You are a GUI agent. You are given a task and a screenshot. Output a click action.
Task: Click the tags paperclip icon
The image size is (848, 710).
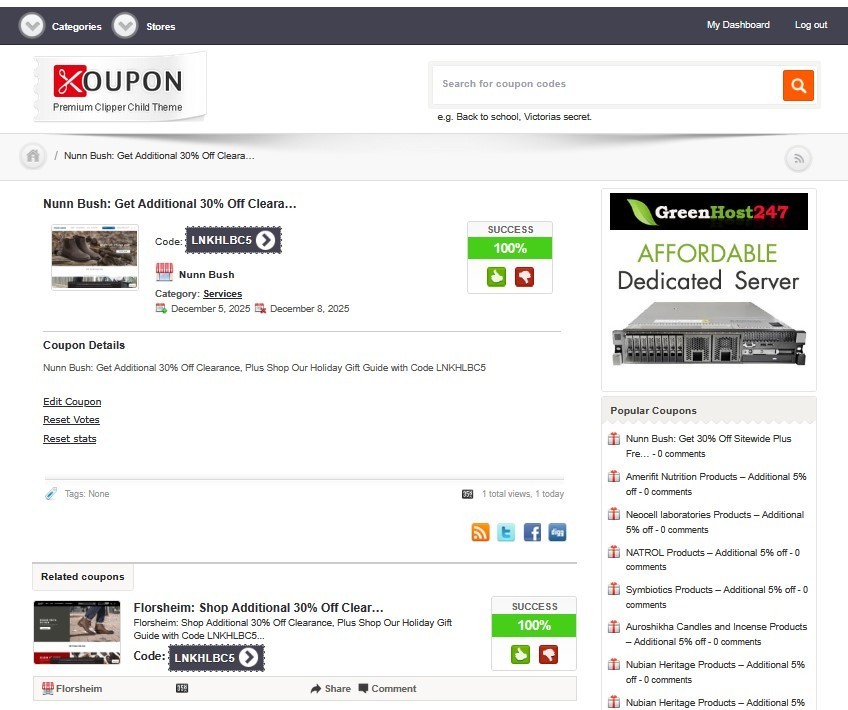click(51, 494)
